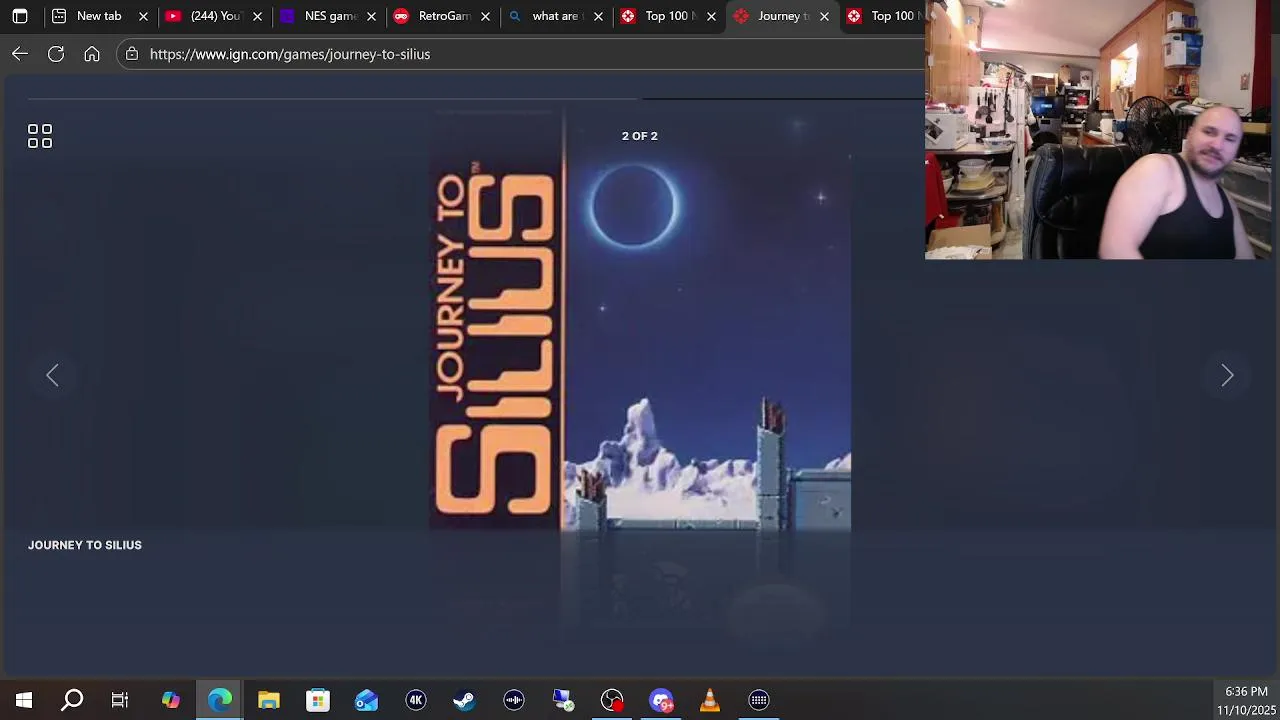
Task: Close the New tab tab
Action: (x=143, y=16)
